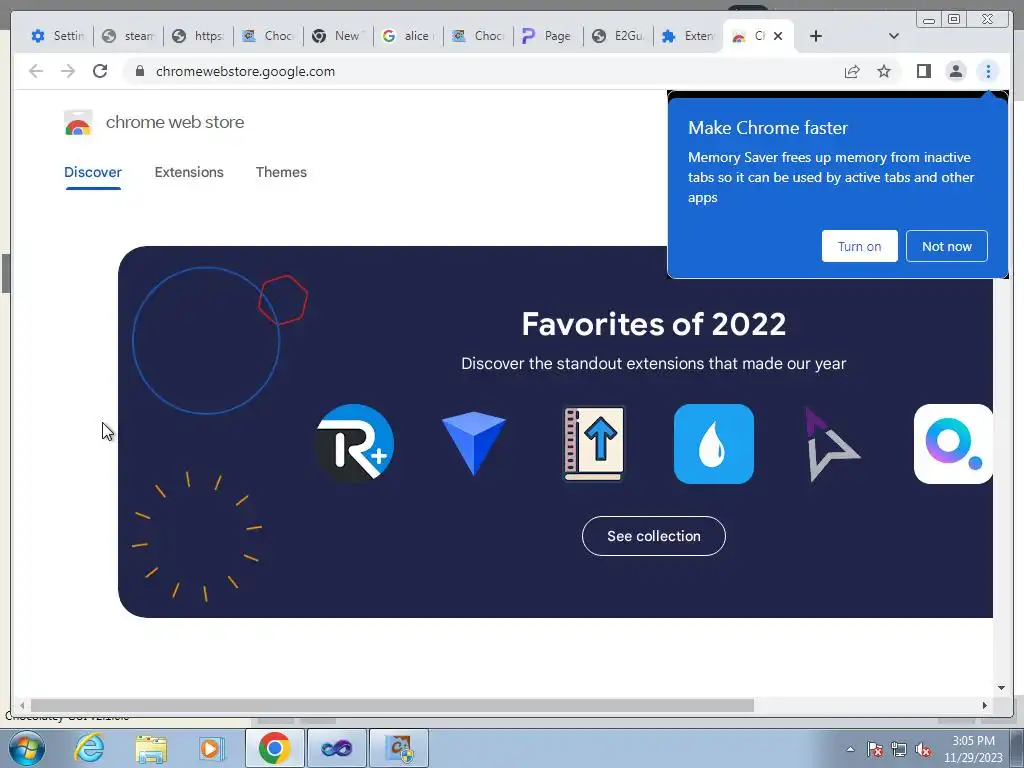This screenshot has width=1024, height=768.
Task: Share this page using the share icon
Action: click(852, 71)
